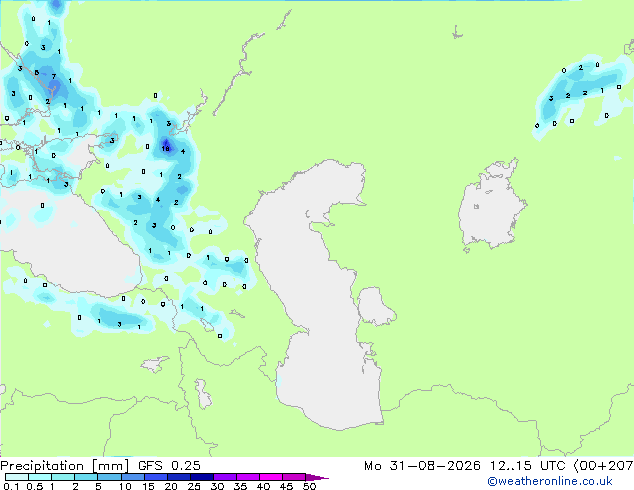The height and width of the screenshot is (490, 634).
Task: Click the Precipitation [mm] title text
Action: 65,466
